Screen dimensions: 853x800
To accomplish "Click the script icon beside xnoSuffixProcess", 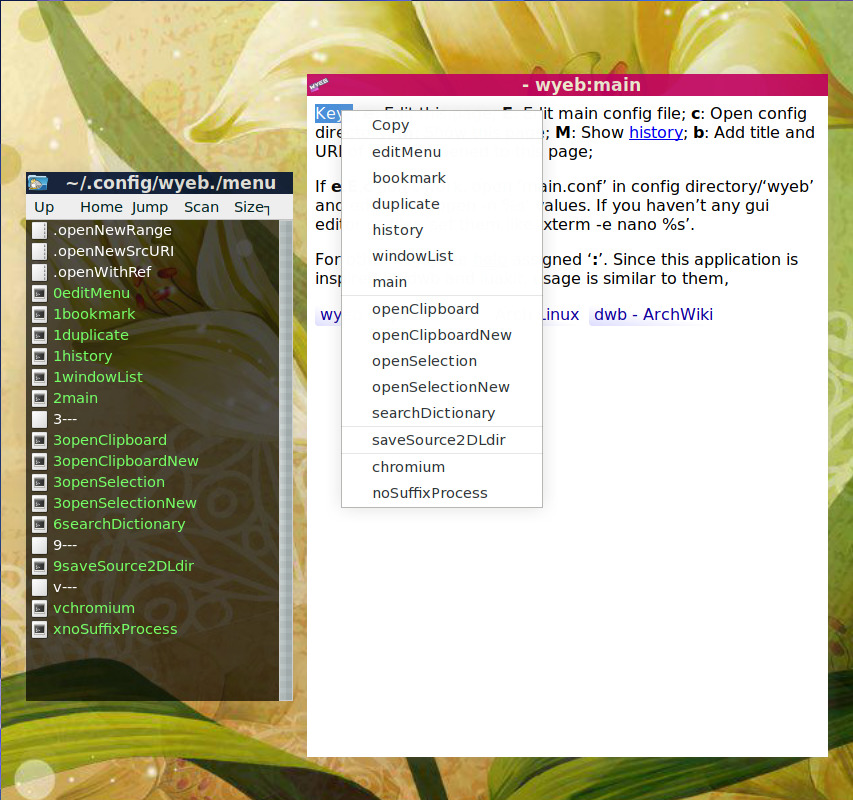I will [x=39, y=629].
